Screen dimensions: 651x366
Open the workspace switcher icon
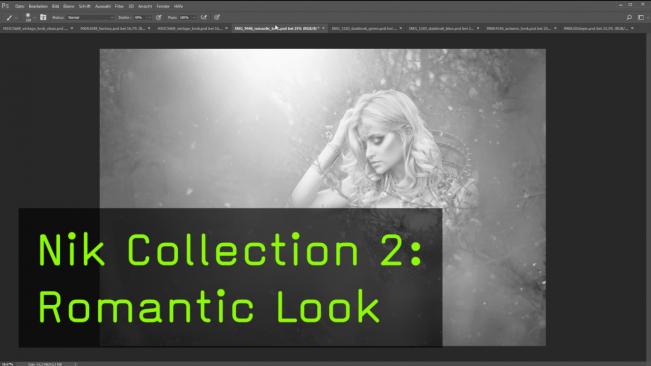(641, 17)
